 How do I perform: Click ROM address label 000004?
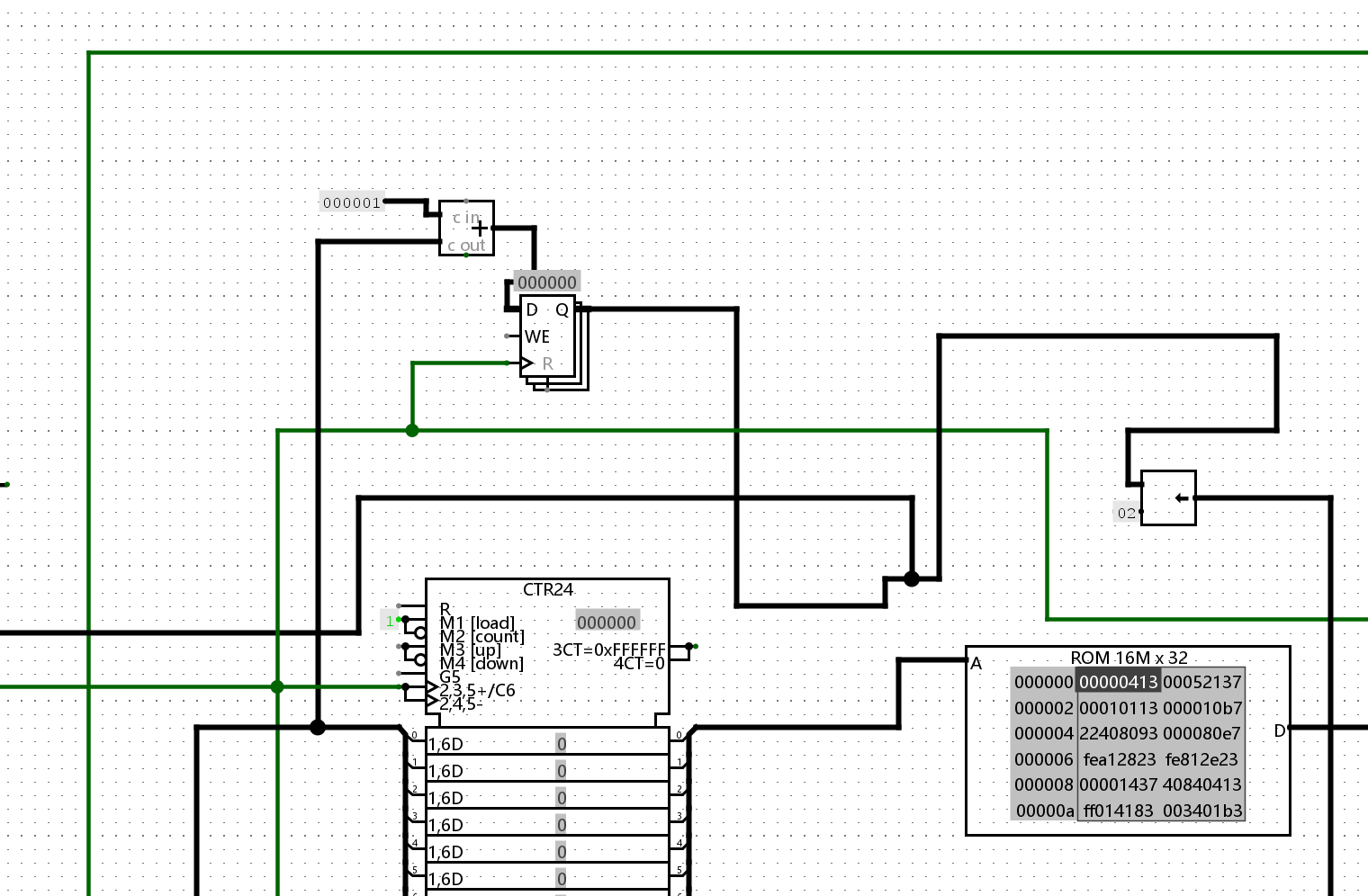1043,733
